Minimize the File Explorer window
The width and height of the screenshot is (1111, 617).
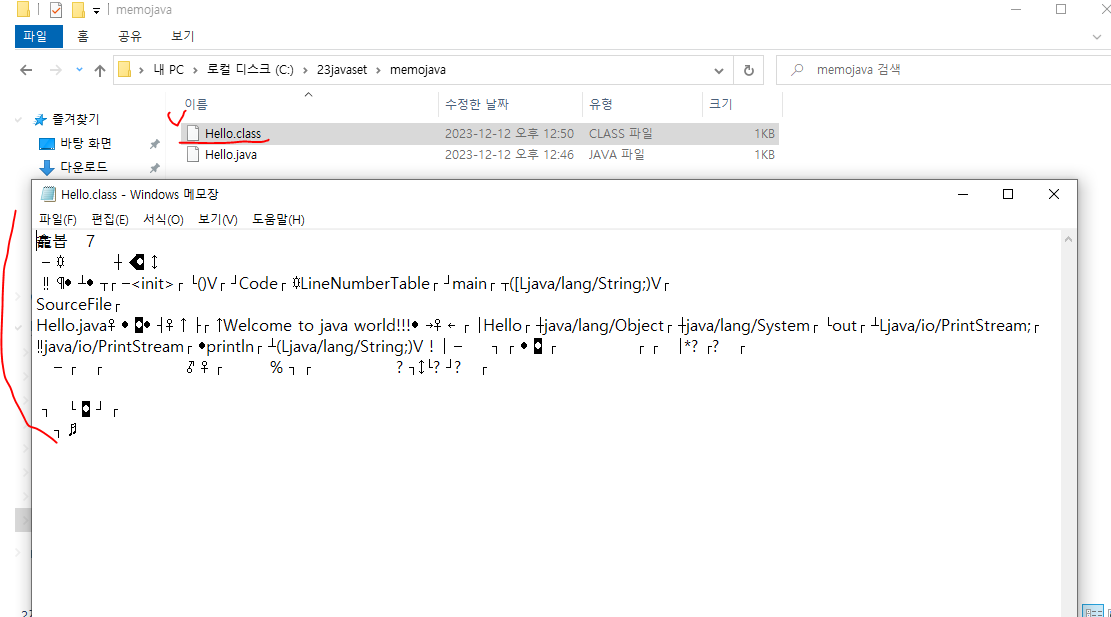(1016, 10)
